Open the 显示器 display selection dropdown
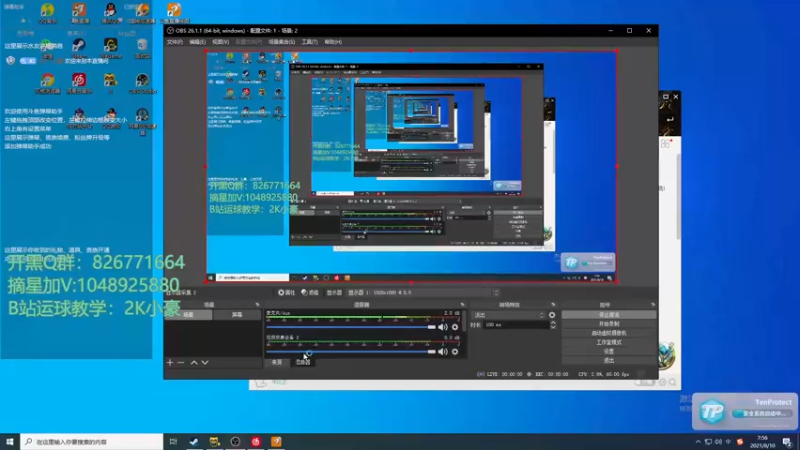 tap(422, 292)
